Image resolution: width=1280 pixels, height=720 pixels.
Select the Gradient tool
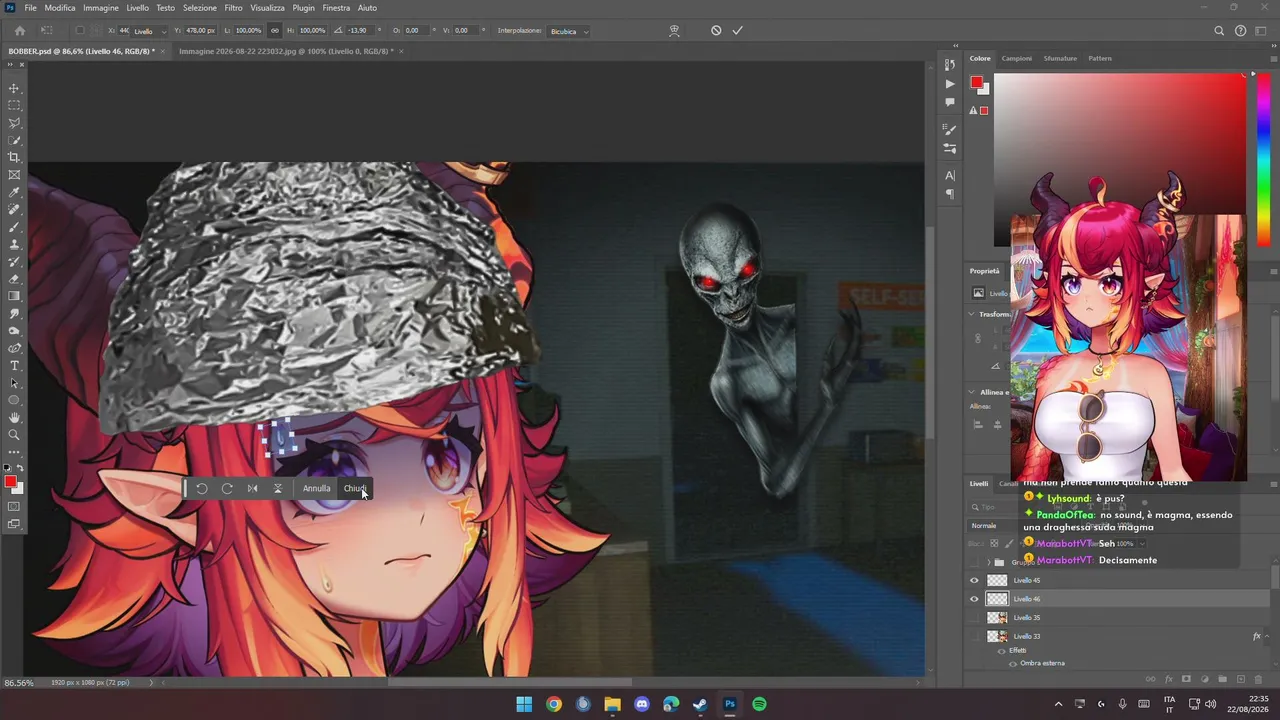tap(14, 296)
